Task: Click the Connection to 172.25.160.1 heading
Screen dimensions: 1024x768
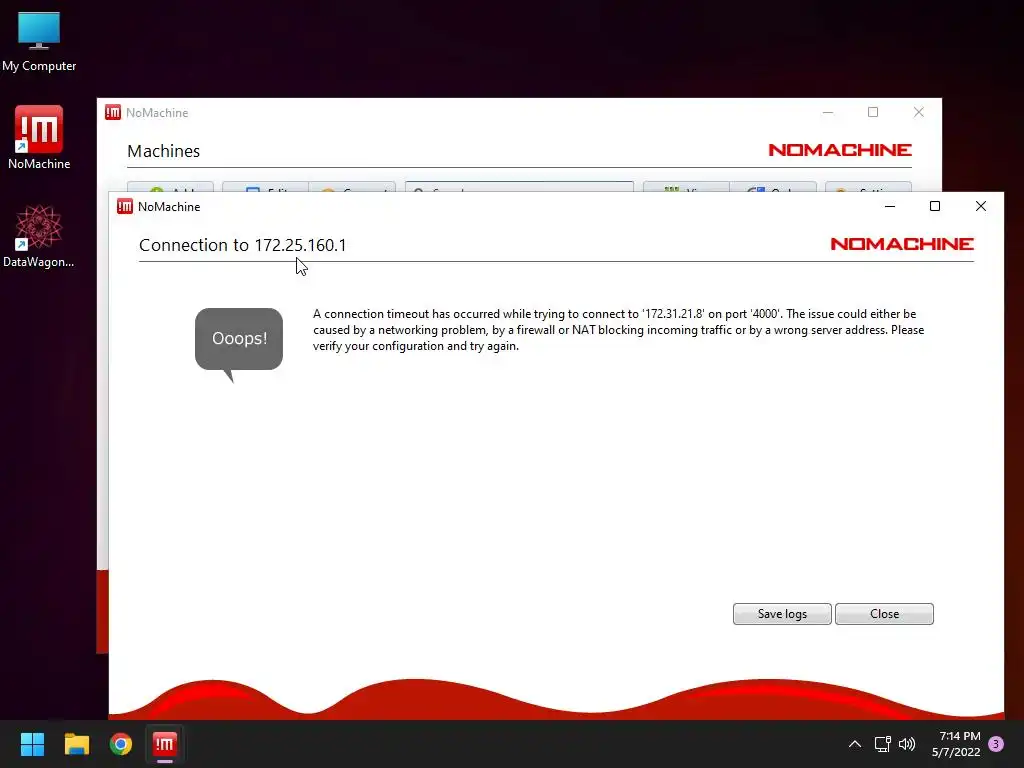Action: tap(242, 245)
